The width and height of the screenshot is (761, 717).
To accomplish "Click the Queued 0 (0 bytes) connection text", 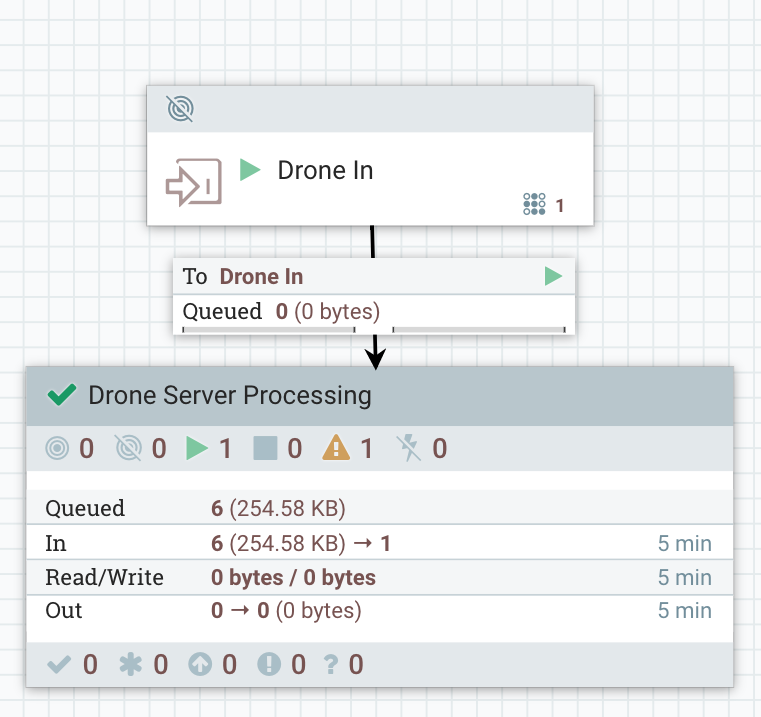I will [x=281, y=311].
